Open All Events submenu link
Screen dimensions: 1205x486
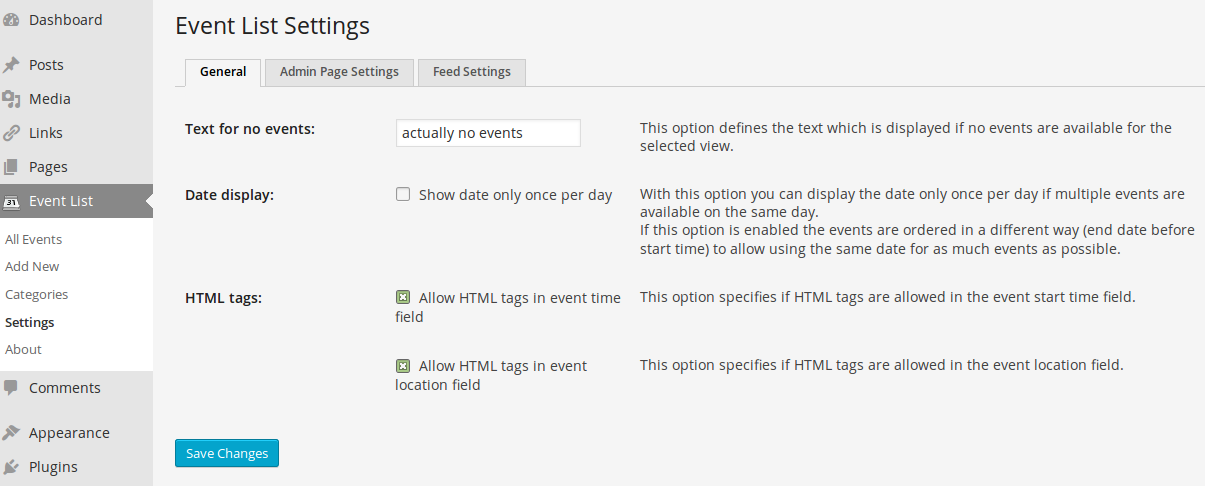tap(33, 240)
